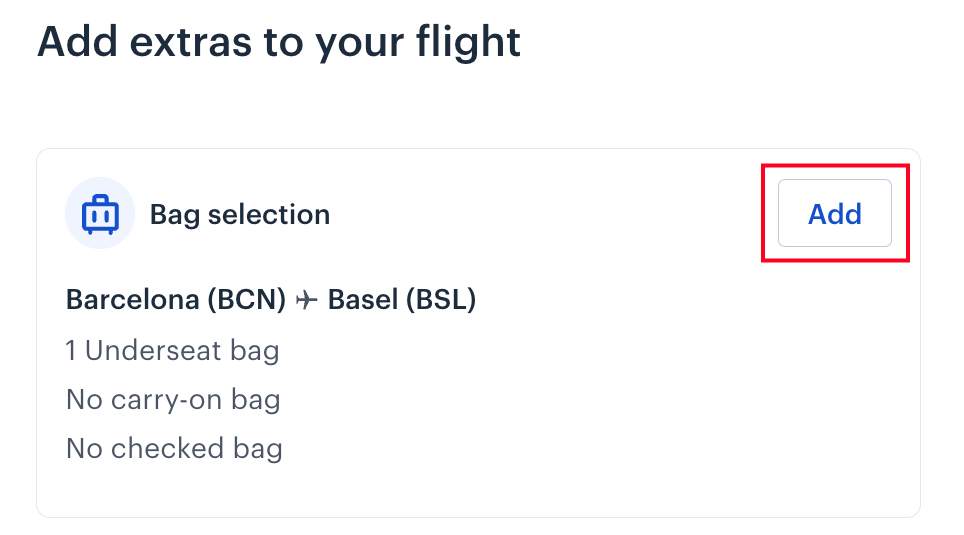The image size is (964, 535).
Task: Click the word "Add" in the page heading
Action: click(74, 42)
